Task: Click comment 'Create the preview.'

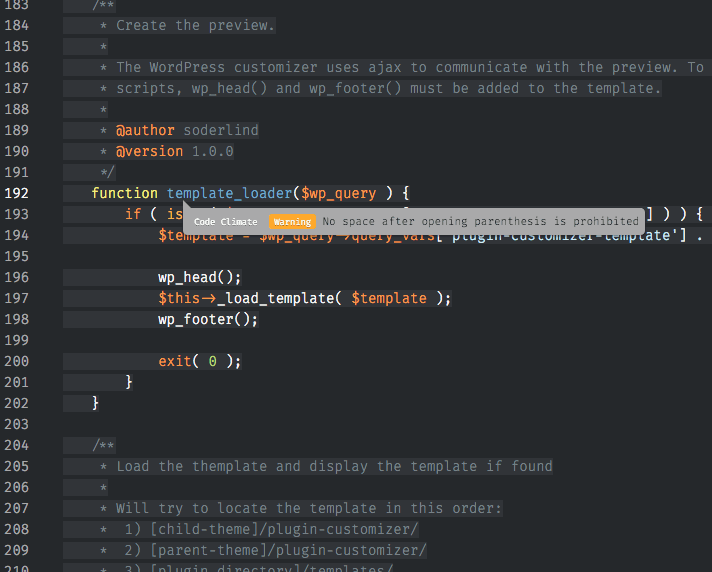Action: point(196,25)
